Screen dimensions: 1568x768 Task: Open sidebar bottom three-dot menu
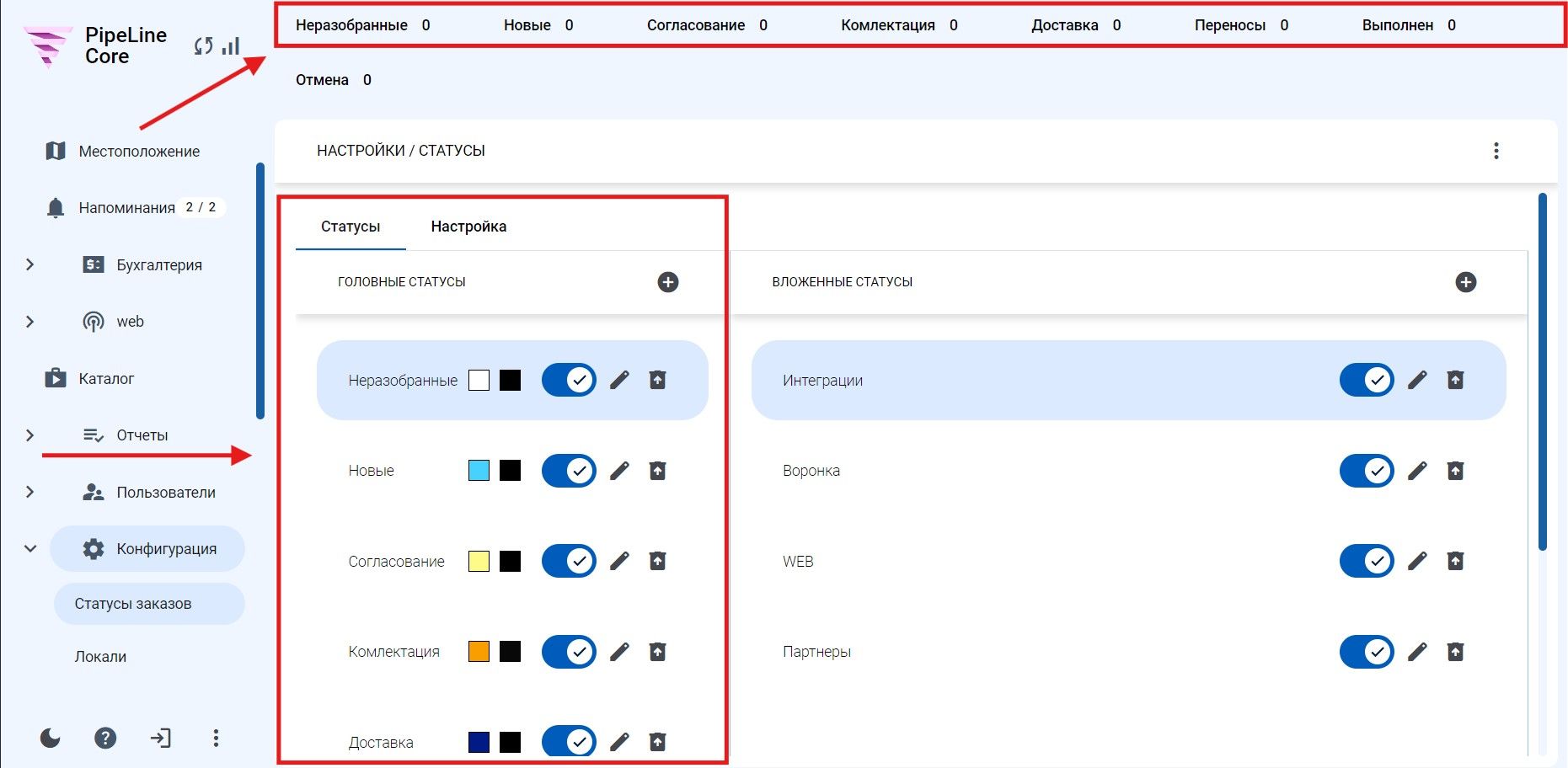point(216,739)
